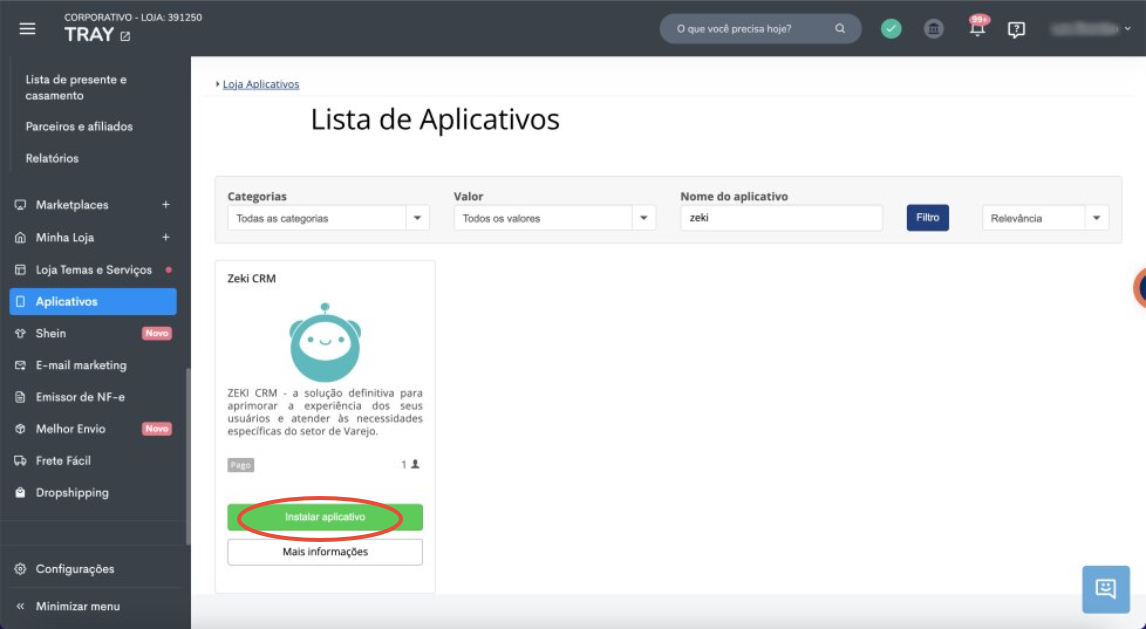Viewport: 1146px width, 629px height.
Task: Click the CORPORATIVO - LOJA: 391250 text
Action: [x=133, y=17]
